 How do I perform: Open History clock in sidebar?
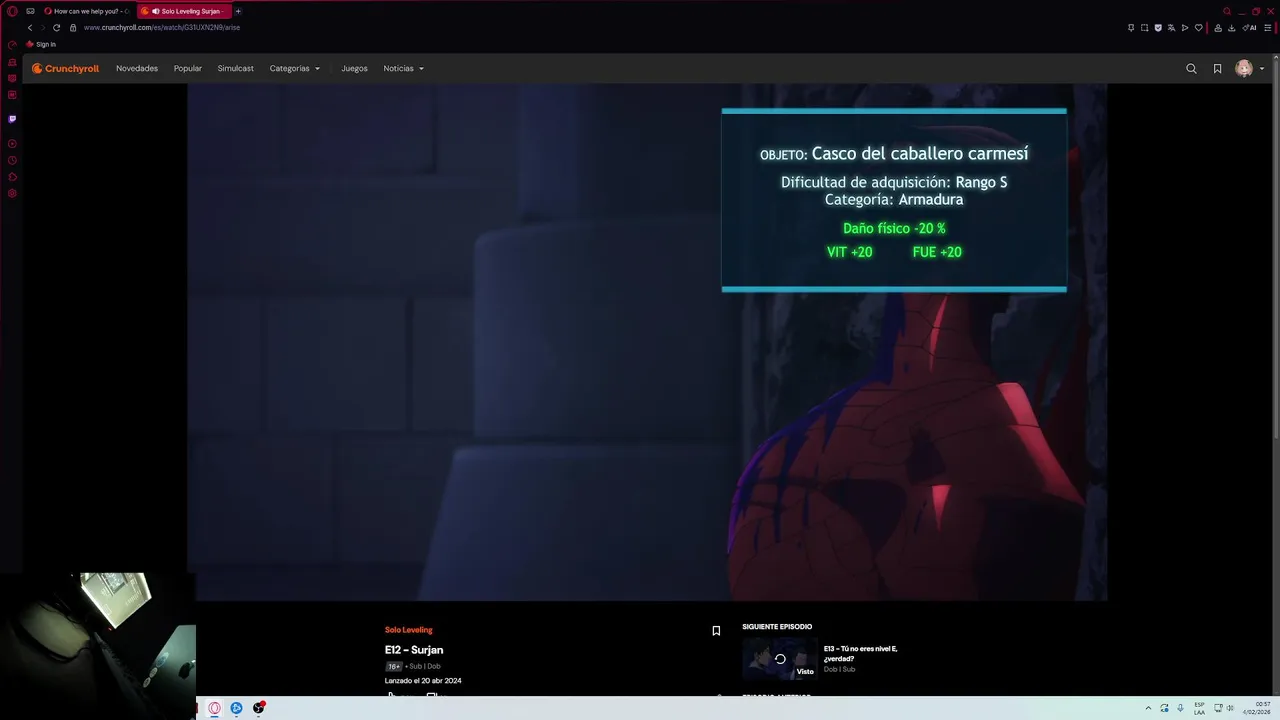[x=12, y=160]
